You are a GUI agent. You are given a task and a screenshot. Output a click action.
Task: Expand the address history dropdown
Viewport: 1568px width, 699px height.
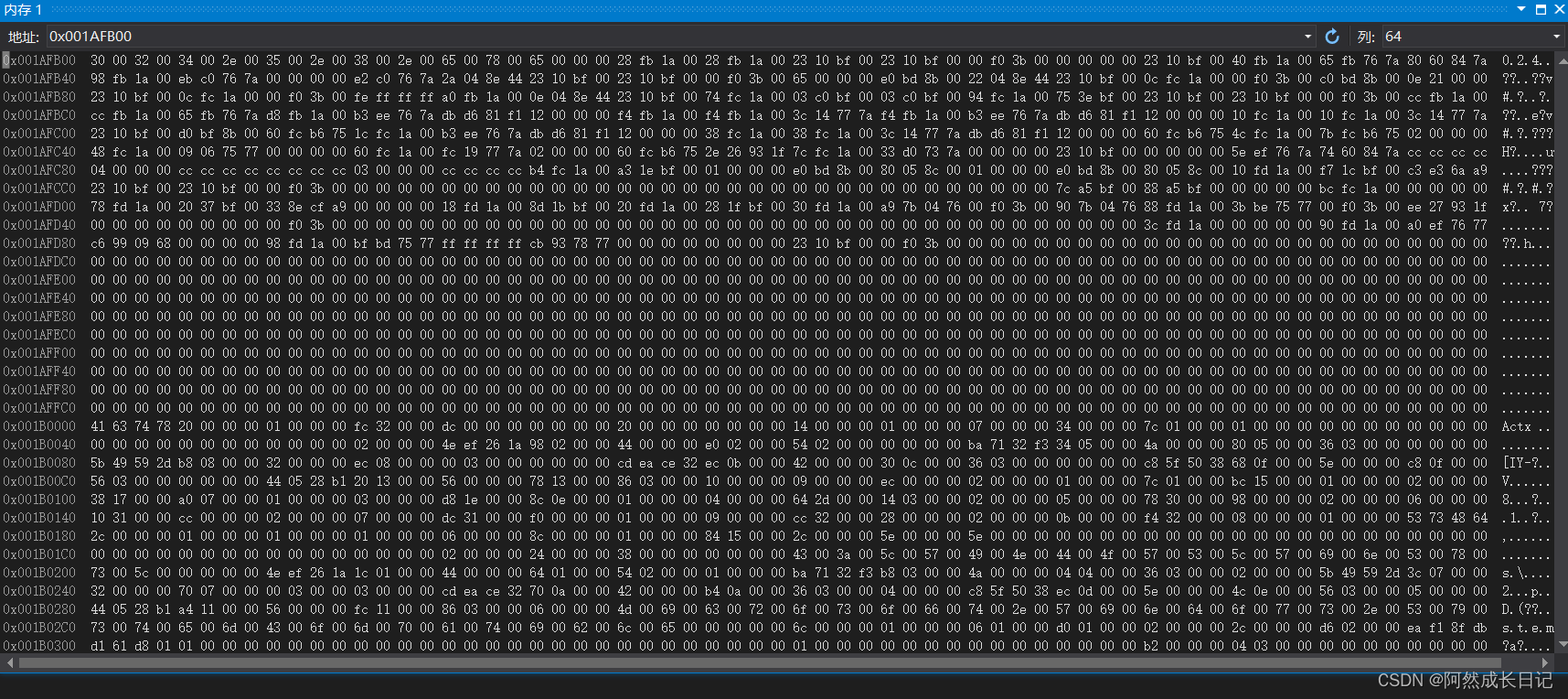click(1307, 37)
